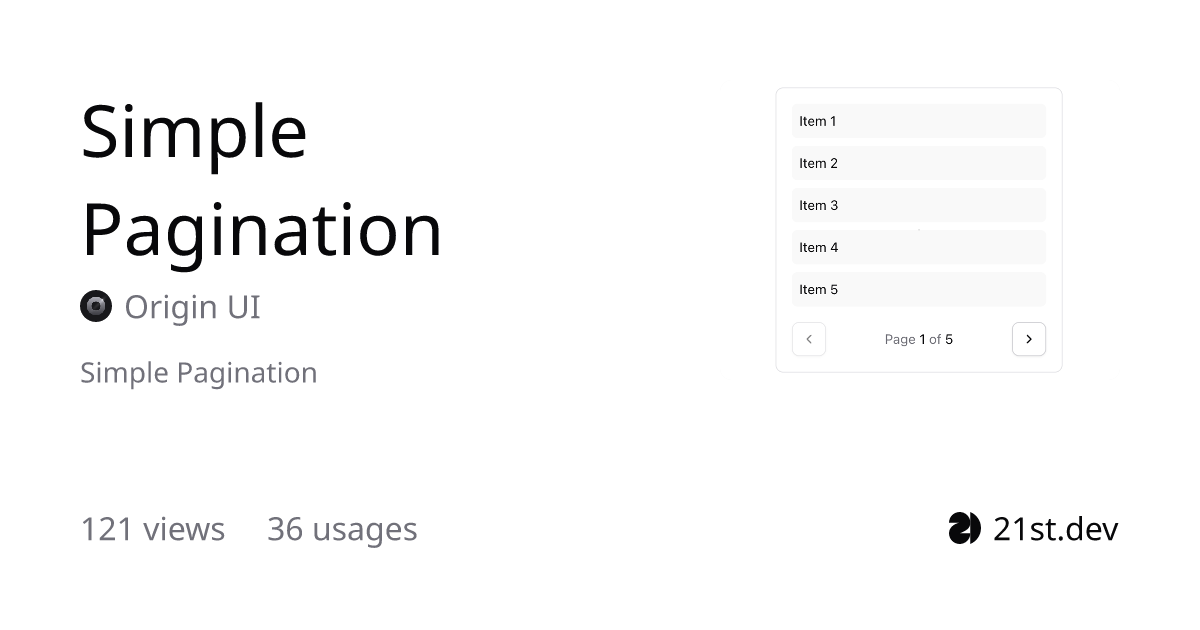
Task: Click the Origin UI avatar icon
Action: tap(96, 306)
